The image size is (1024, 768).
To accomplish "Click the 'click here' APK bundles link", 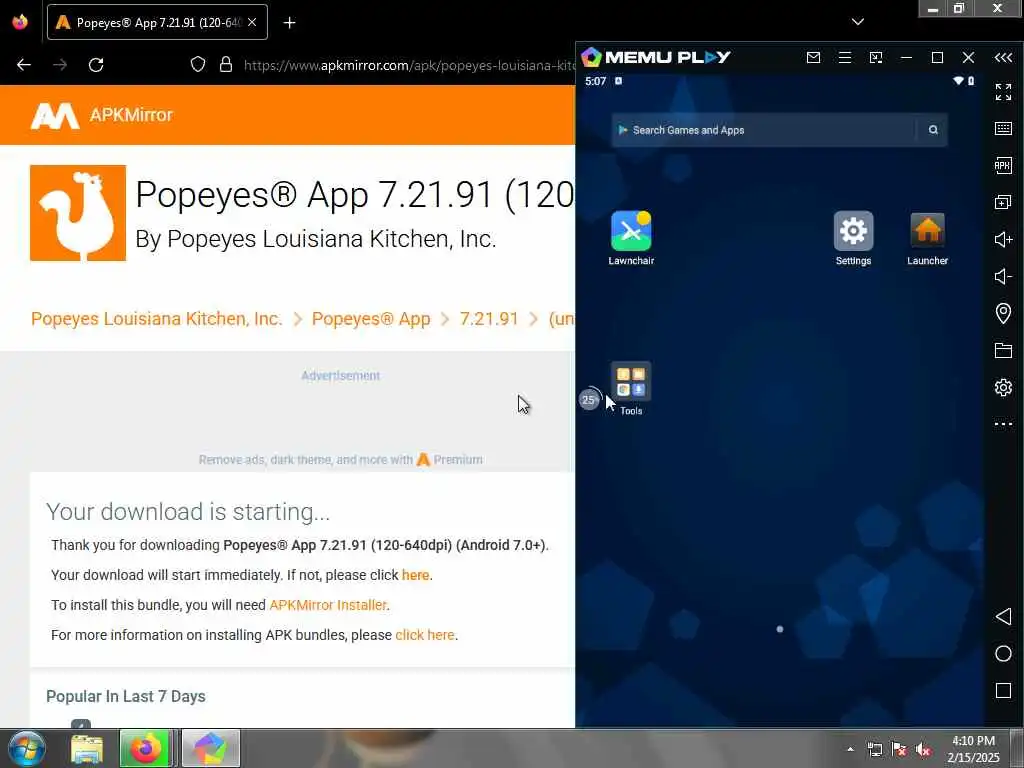I will pos(424,635).
